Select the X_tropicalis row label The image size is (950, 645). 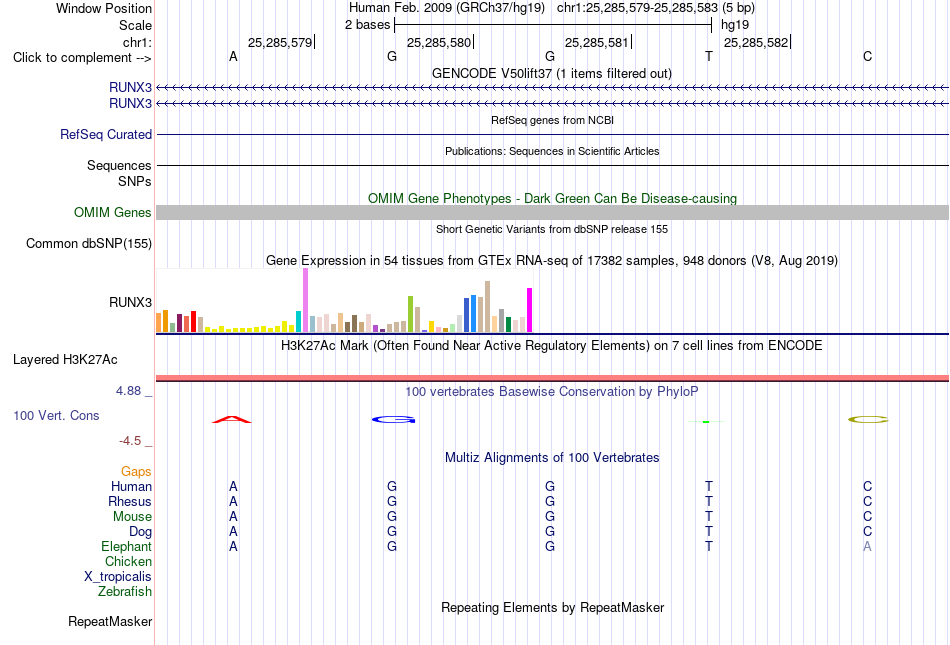pos(118,577)
